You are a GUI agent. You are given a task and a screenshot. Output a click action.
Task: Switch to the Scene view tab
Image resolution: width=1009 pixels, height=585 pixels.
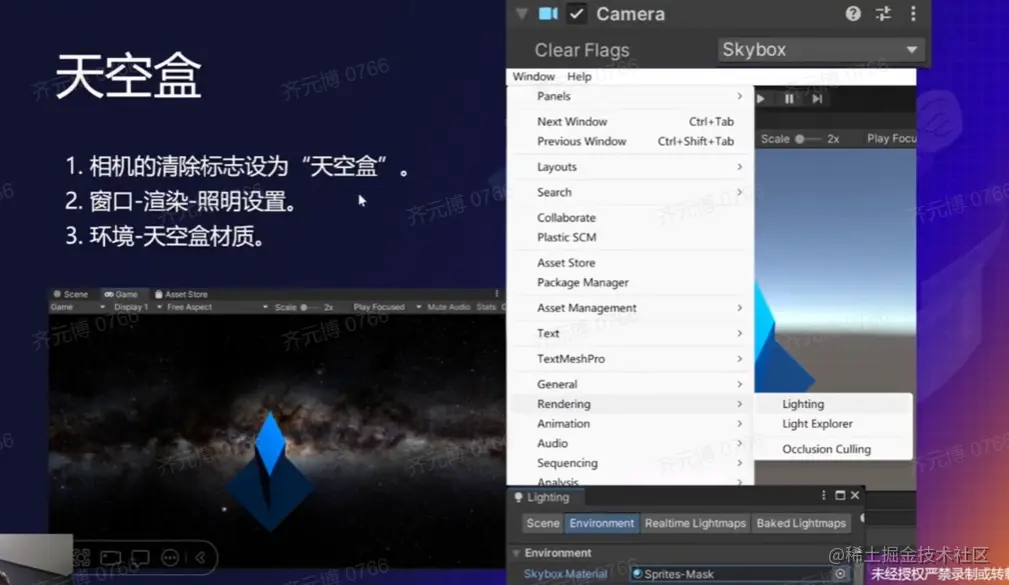71,294
